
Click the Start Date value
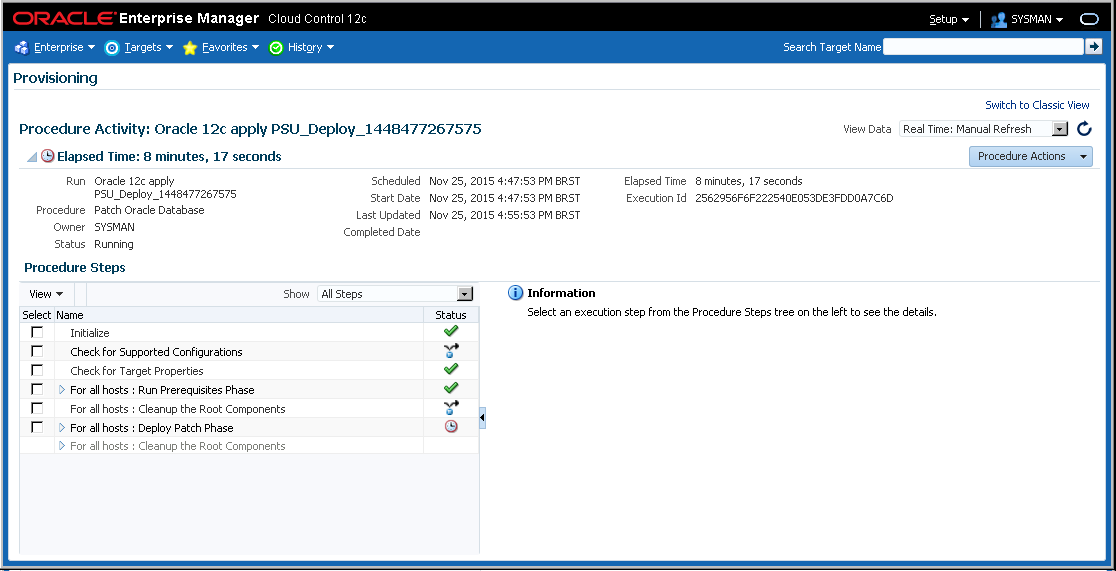click(505, 198)
